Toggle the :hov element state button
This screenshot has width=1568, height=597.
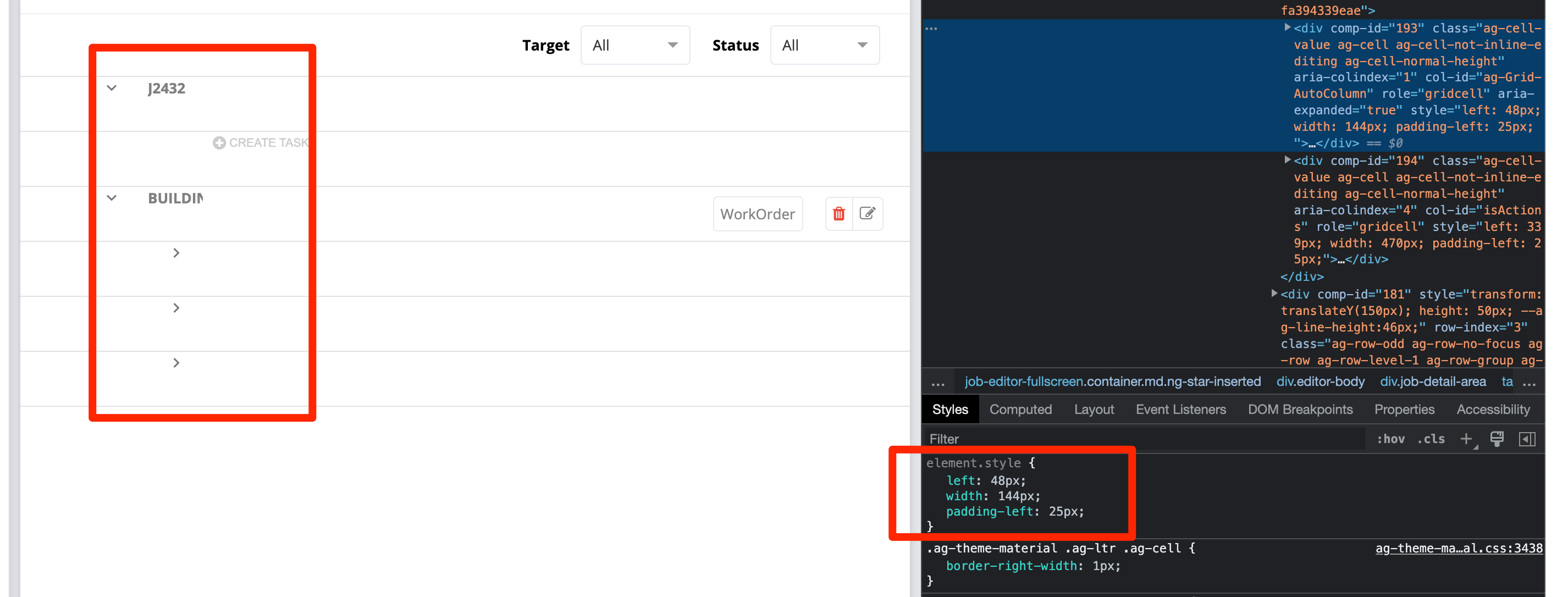click(x=1390, y=439)
